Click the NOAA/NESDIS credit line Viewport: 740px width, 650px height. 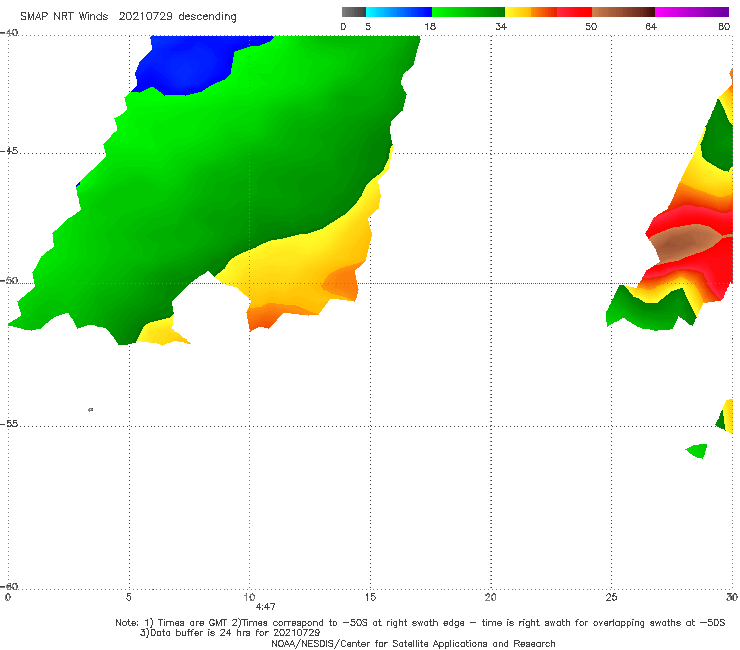pyautogui.click(x=413, y=643)
